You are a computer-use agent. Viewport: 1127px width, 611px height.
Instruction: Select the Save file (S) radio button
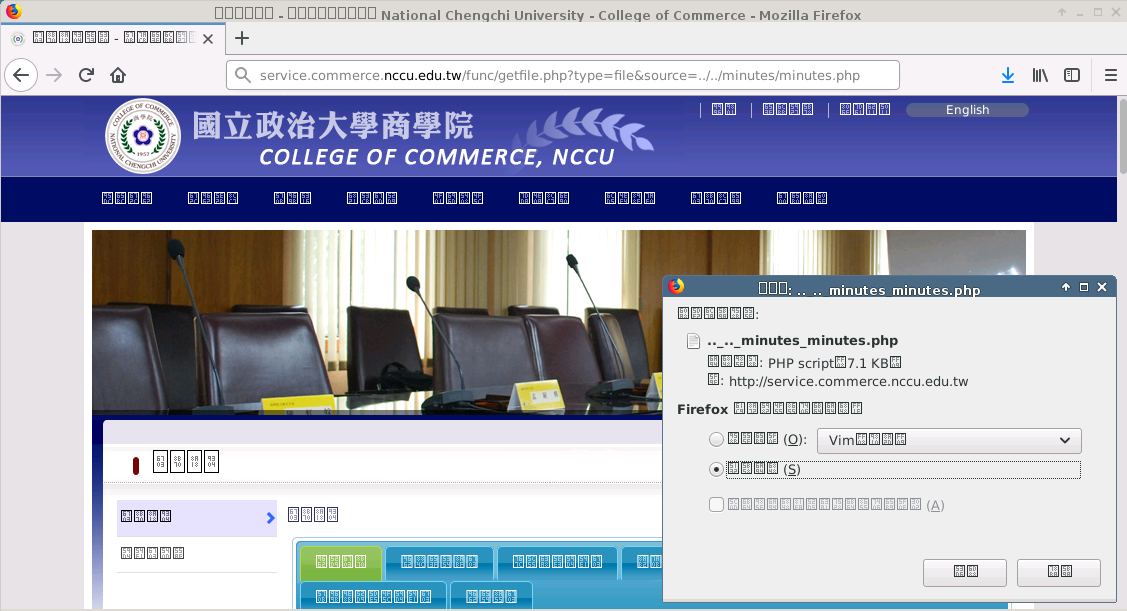pyautogui.click(x=716, y=469)
